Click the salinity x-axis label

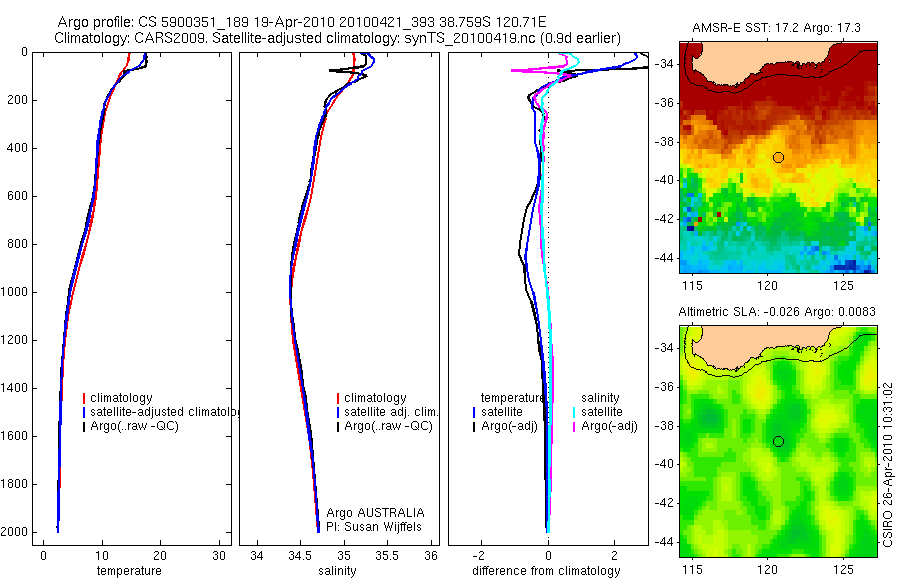pos(338,571)
